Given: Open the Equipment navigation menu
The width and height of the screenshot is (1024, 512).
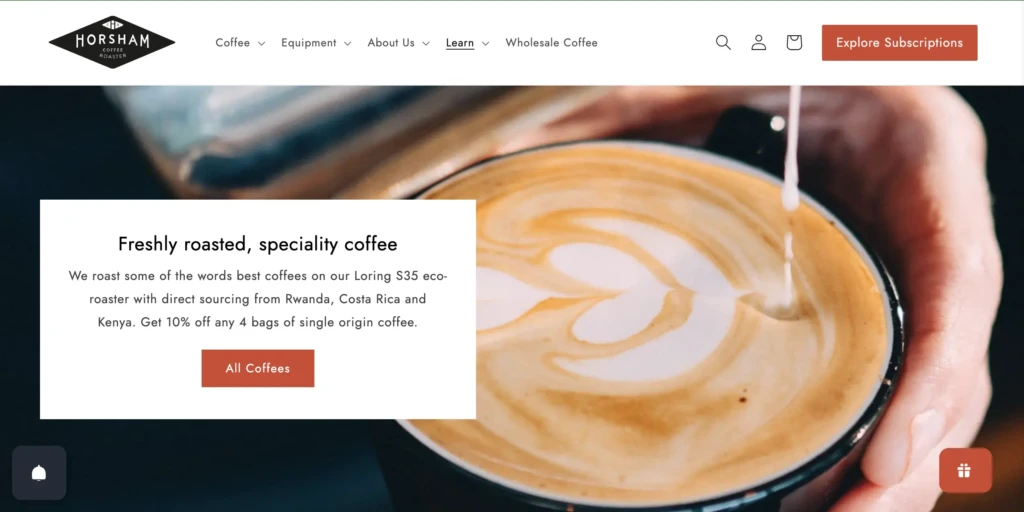Looking at the screenshot, I should (x=309, y=42).
